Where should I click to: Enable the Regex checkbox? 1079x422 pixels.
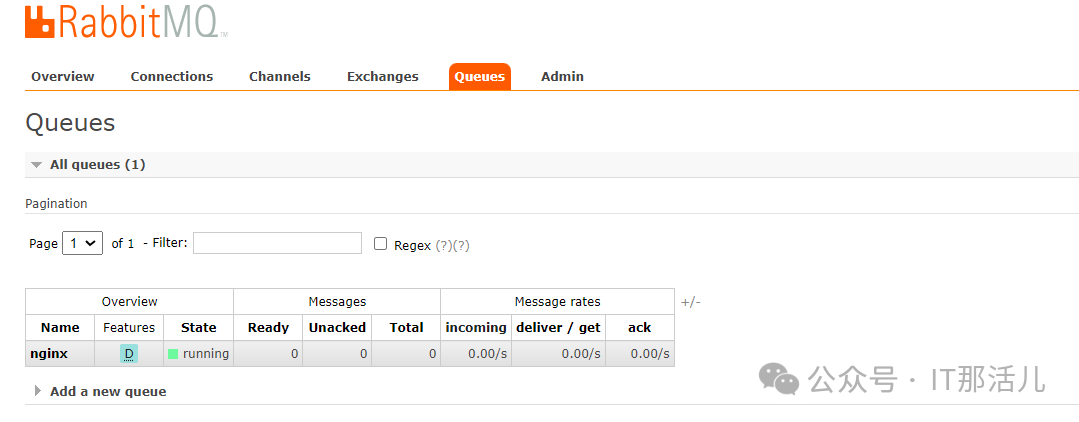(380, 244)
